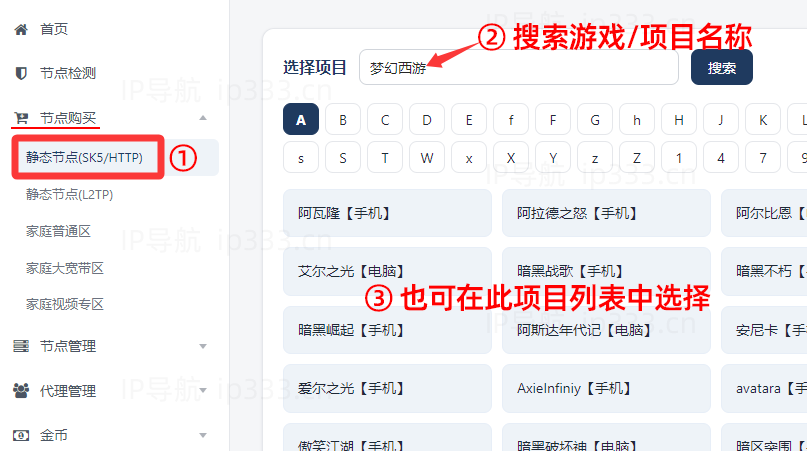Choose the 安尼卡 project card
807x451 pixels.
[764, 330]
